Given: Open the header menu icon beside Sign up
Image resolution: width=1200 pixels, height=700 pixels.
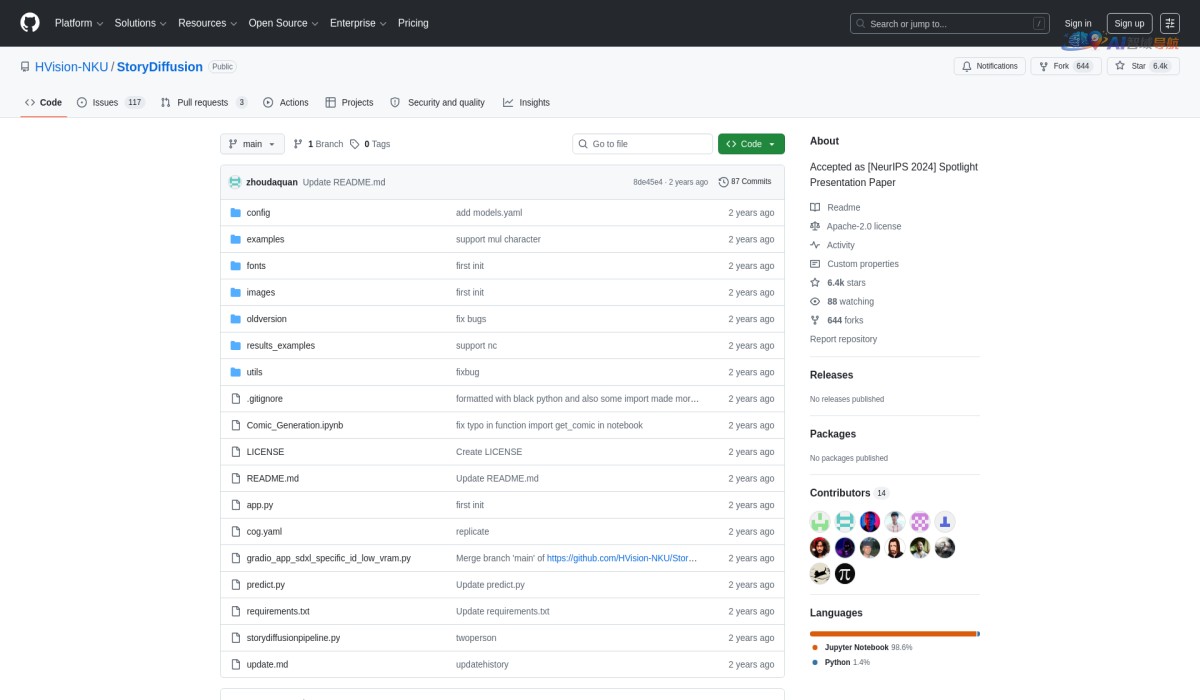Looking at the screenshot, I should 1169,23.
